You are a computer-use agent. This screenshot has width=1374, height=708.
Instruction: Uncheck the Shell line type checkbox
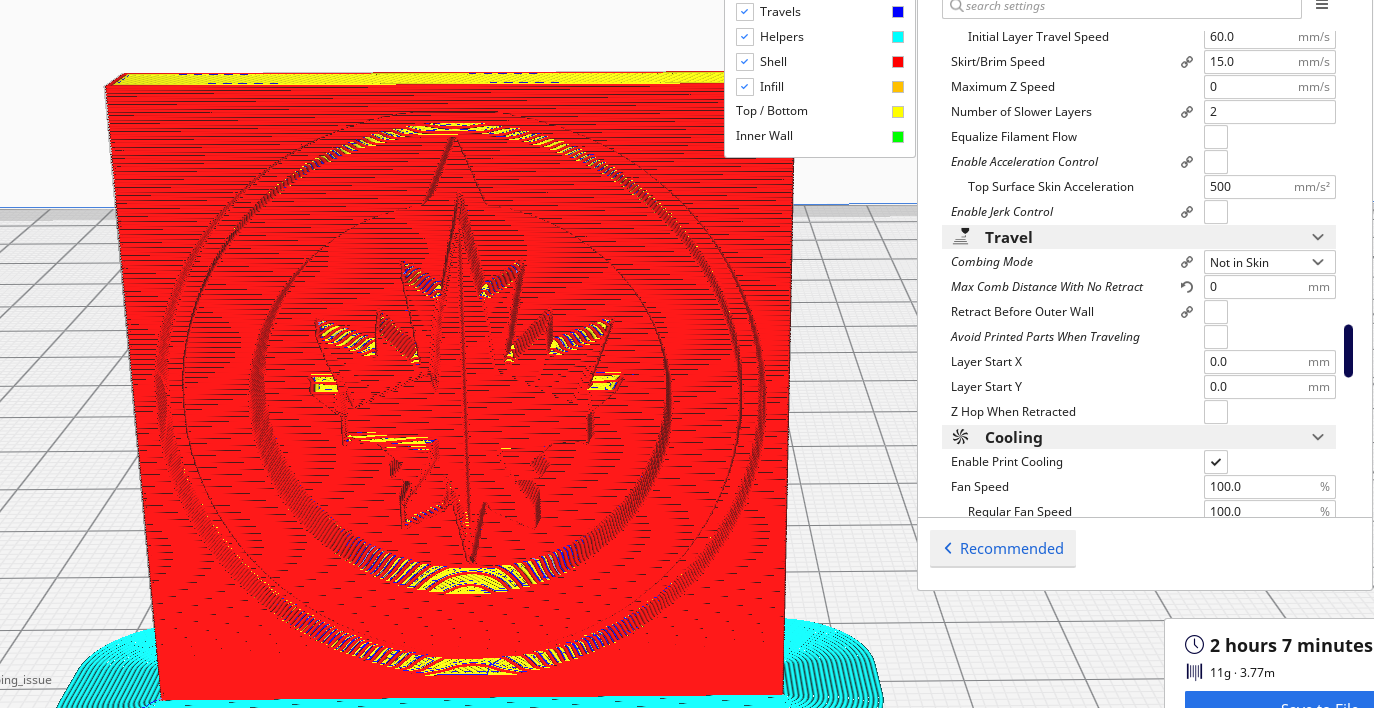click(x=745, y=62)
